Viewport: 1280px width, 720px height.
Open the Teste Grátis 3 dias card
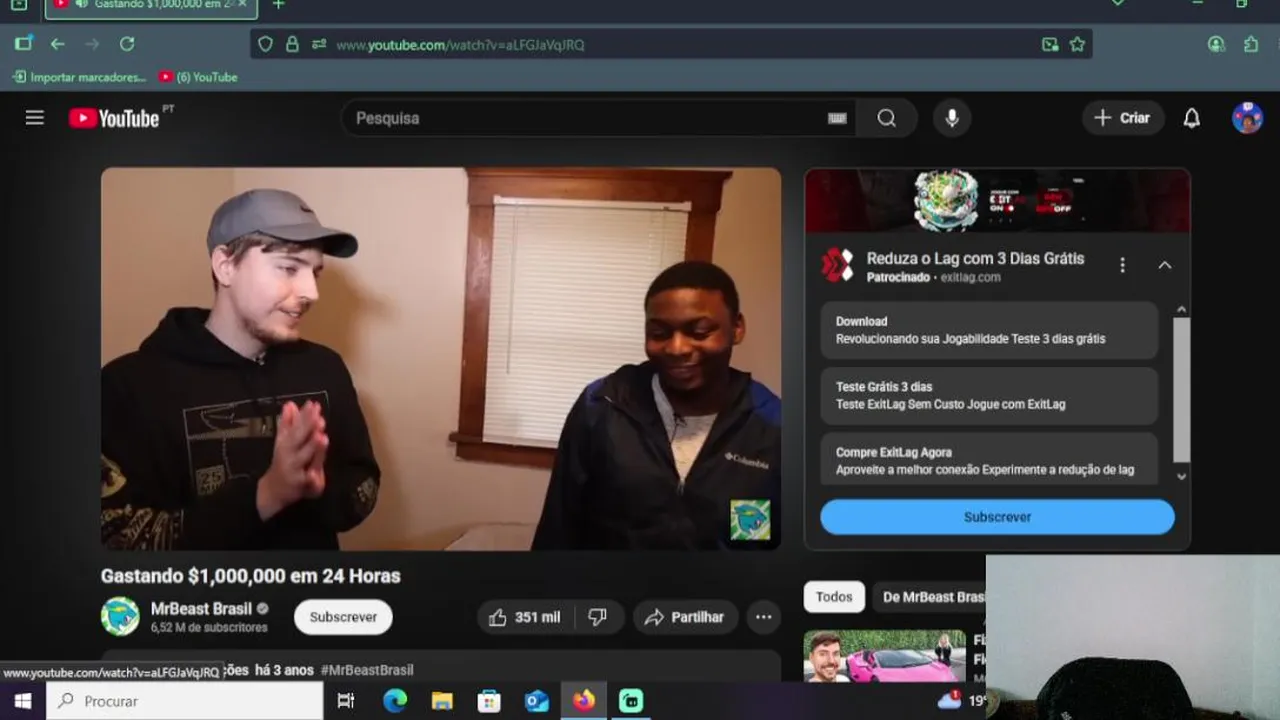(x=989, y=396)
